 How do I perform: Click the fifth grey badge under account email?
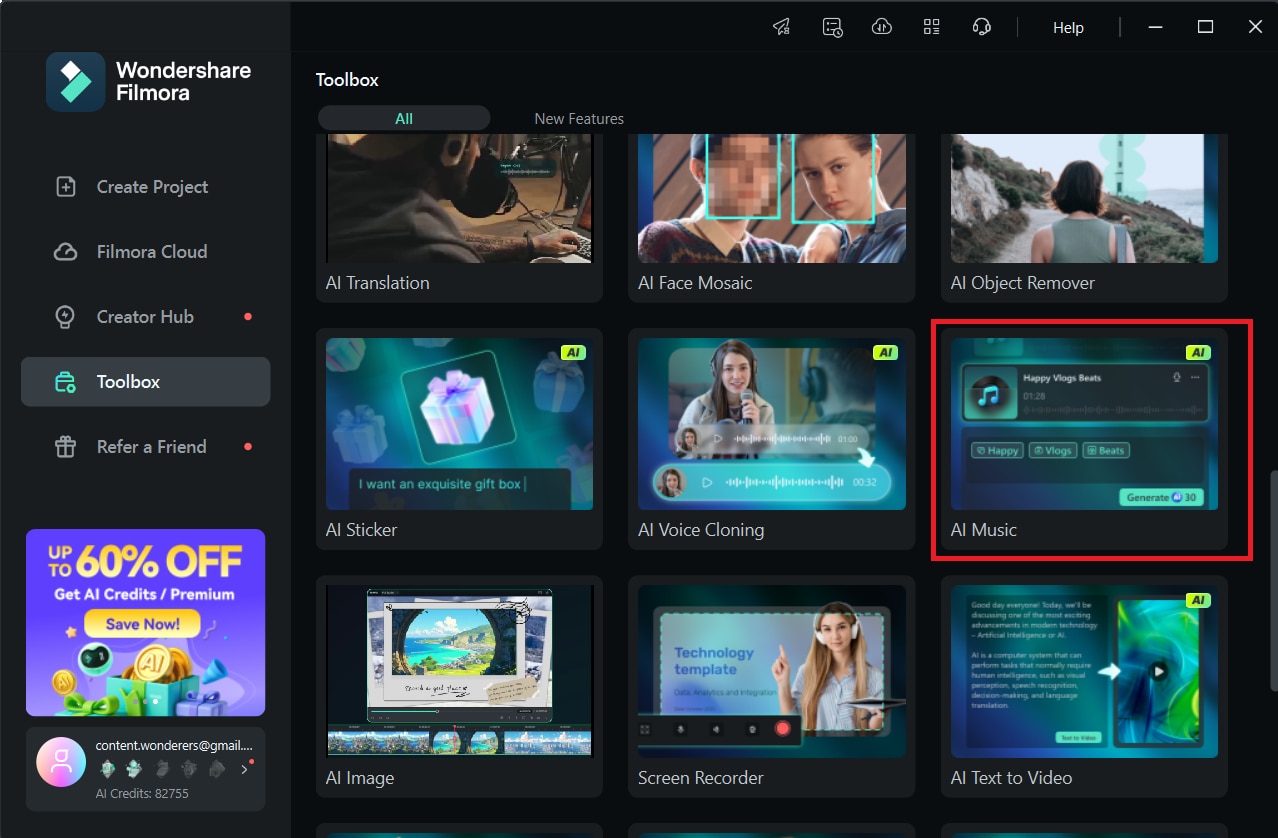pos(217,769)
